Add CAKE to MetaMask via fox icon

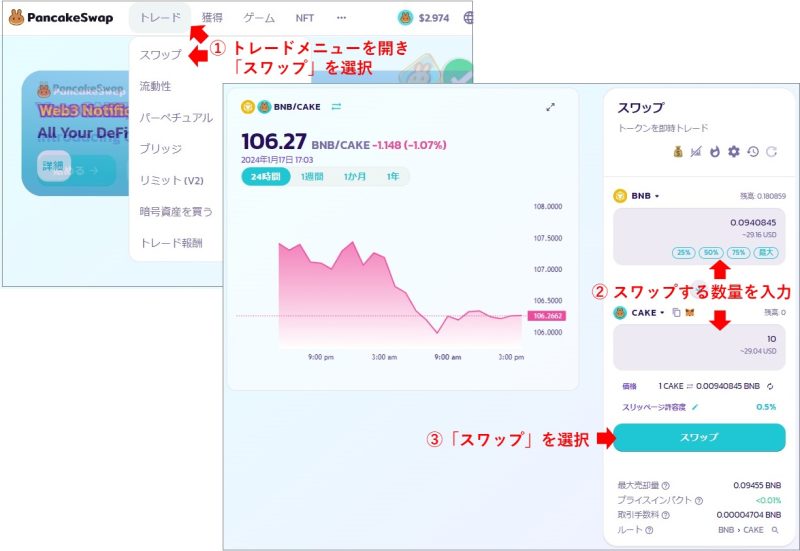point(690,313)
